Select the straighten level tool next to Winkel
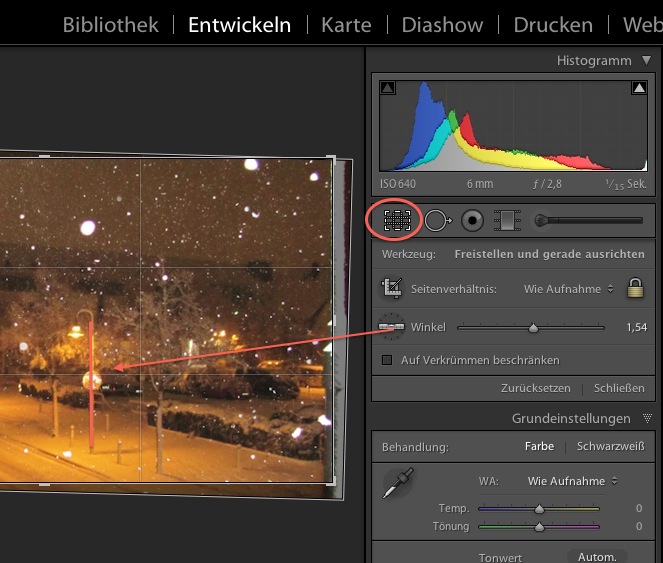This screenshot has width=663, height=563. pyautogui.click(x=392, y=327)
